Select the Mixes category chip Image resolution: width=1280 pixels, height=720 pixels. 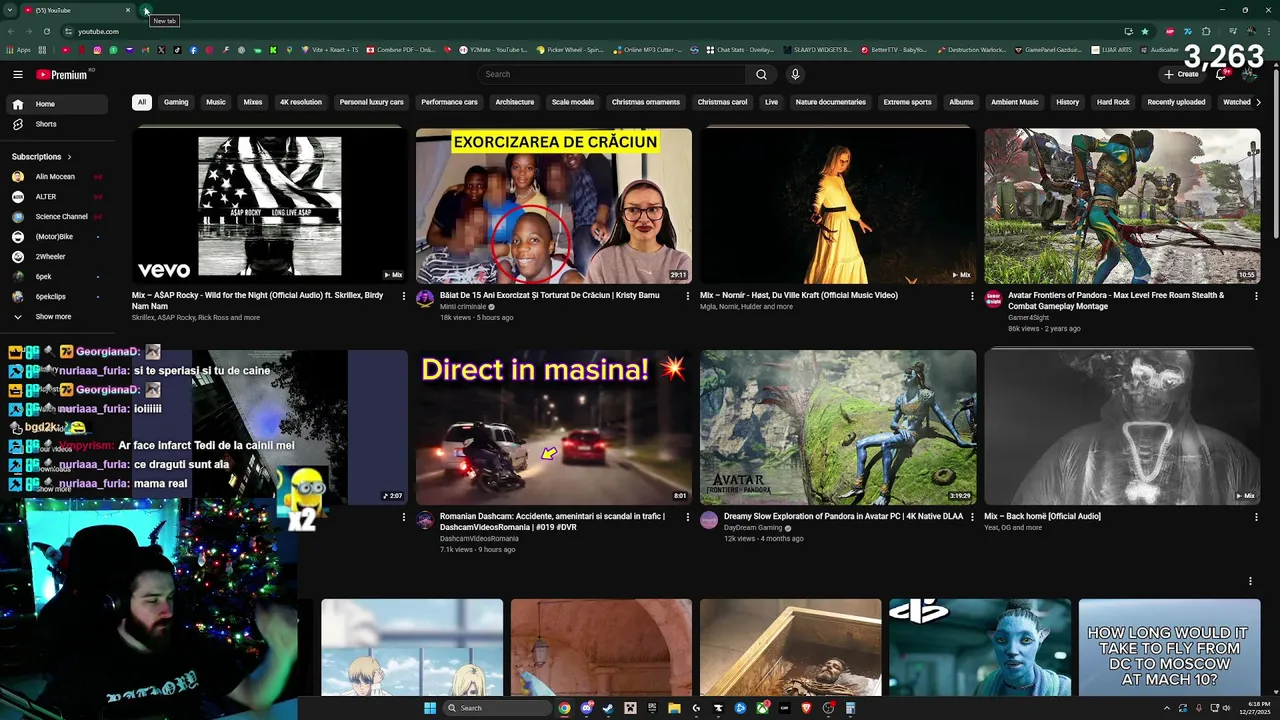(253, 102)
